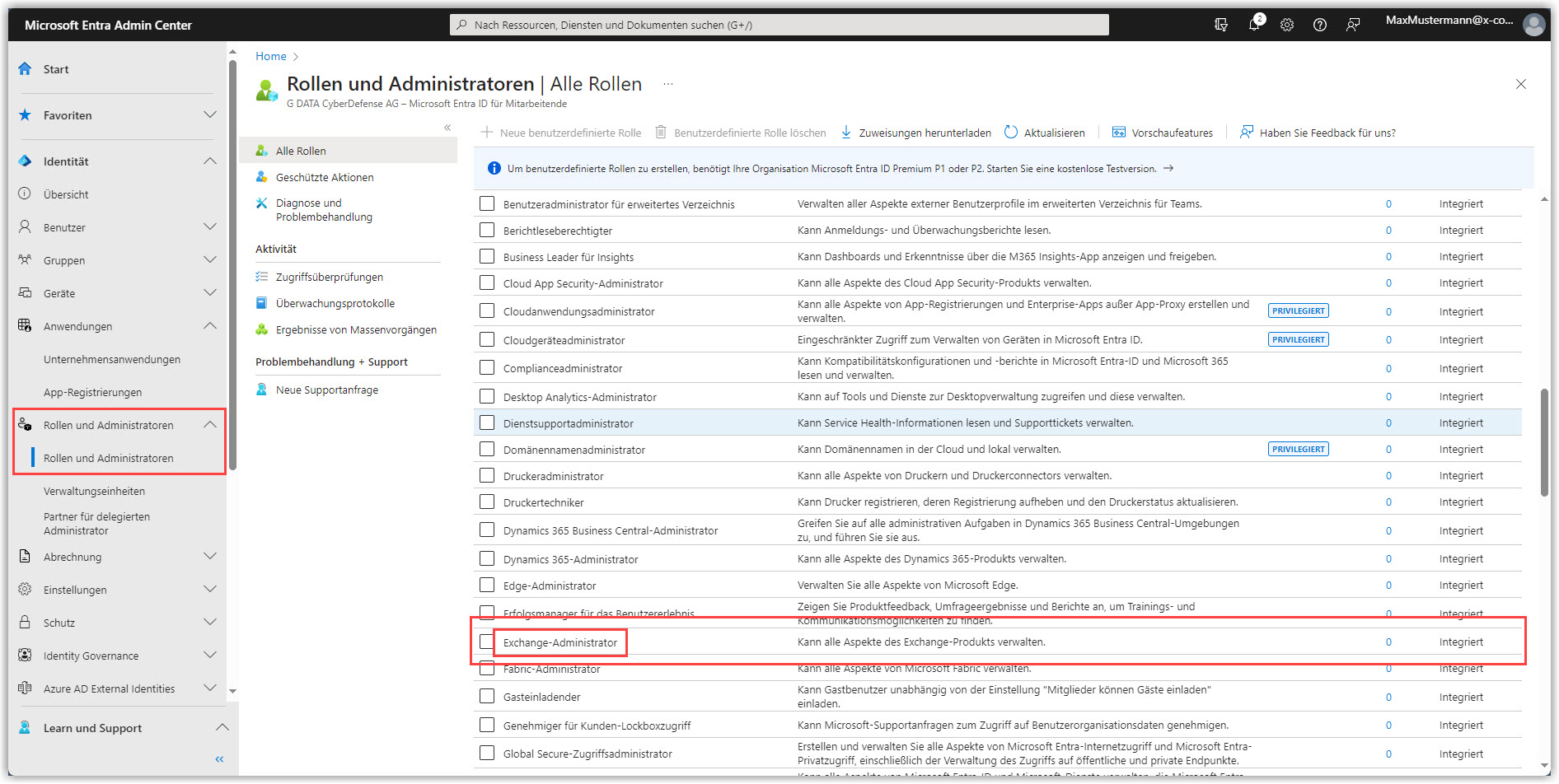Click the Home breadcrumb link
The image size is (1559, 784).
[271, 56]
